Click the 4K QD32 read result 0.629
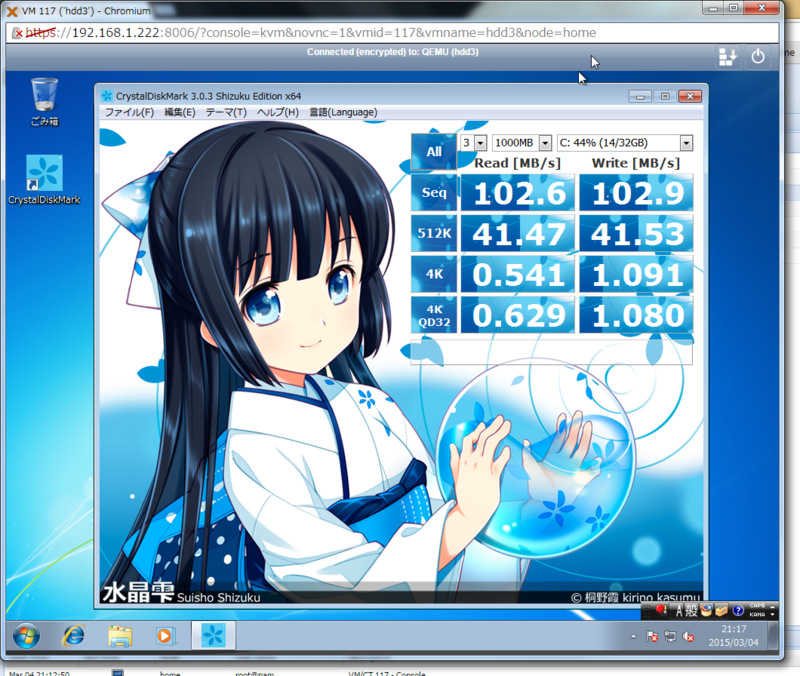Image resolution: width=800 pixels, height=676 pixels. point(518,315)
